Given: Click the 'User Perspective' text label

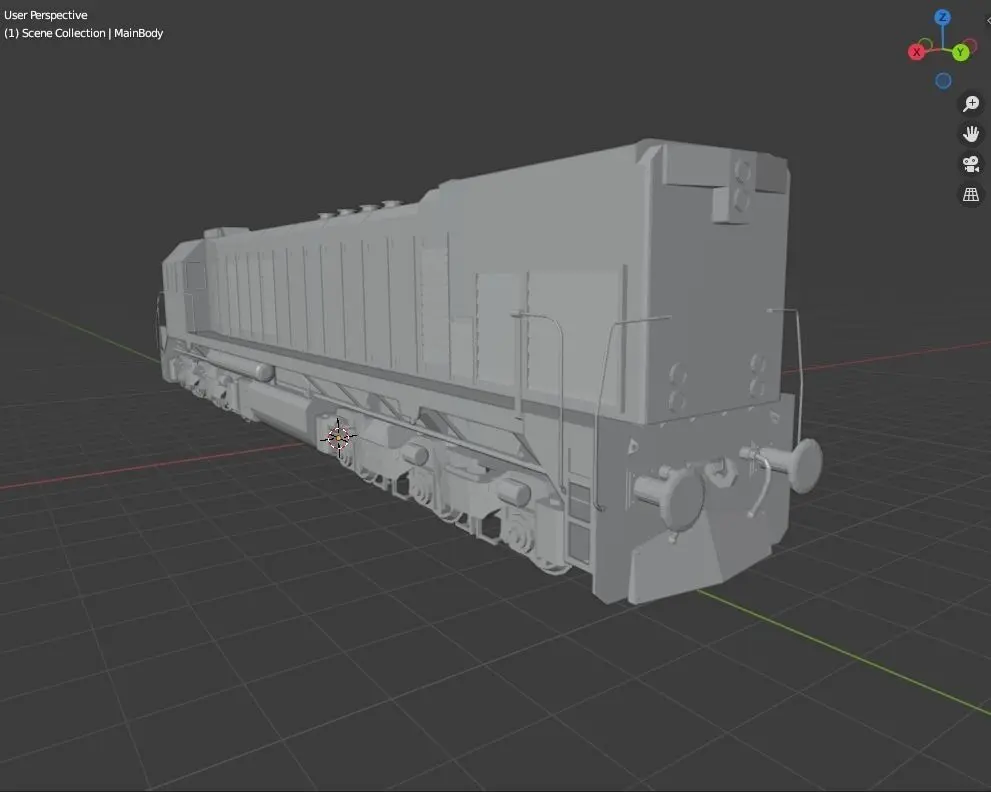Looking at the screenshot, I should (46, 15).
